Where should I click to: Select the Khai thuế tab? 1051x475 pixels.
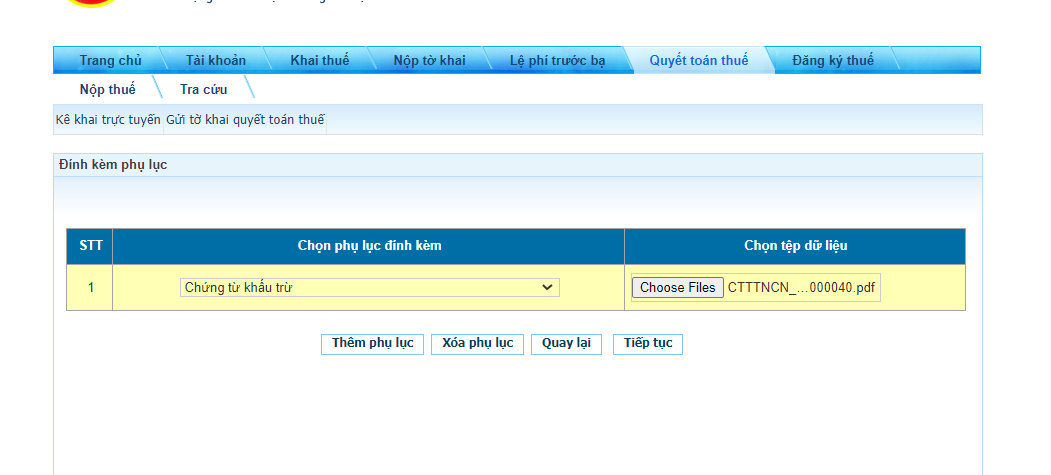point(319,60)
